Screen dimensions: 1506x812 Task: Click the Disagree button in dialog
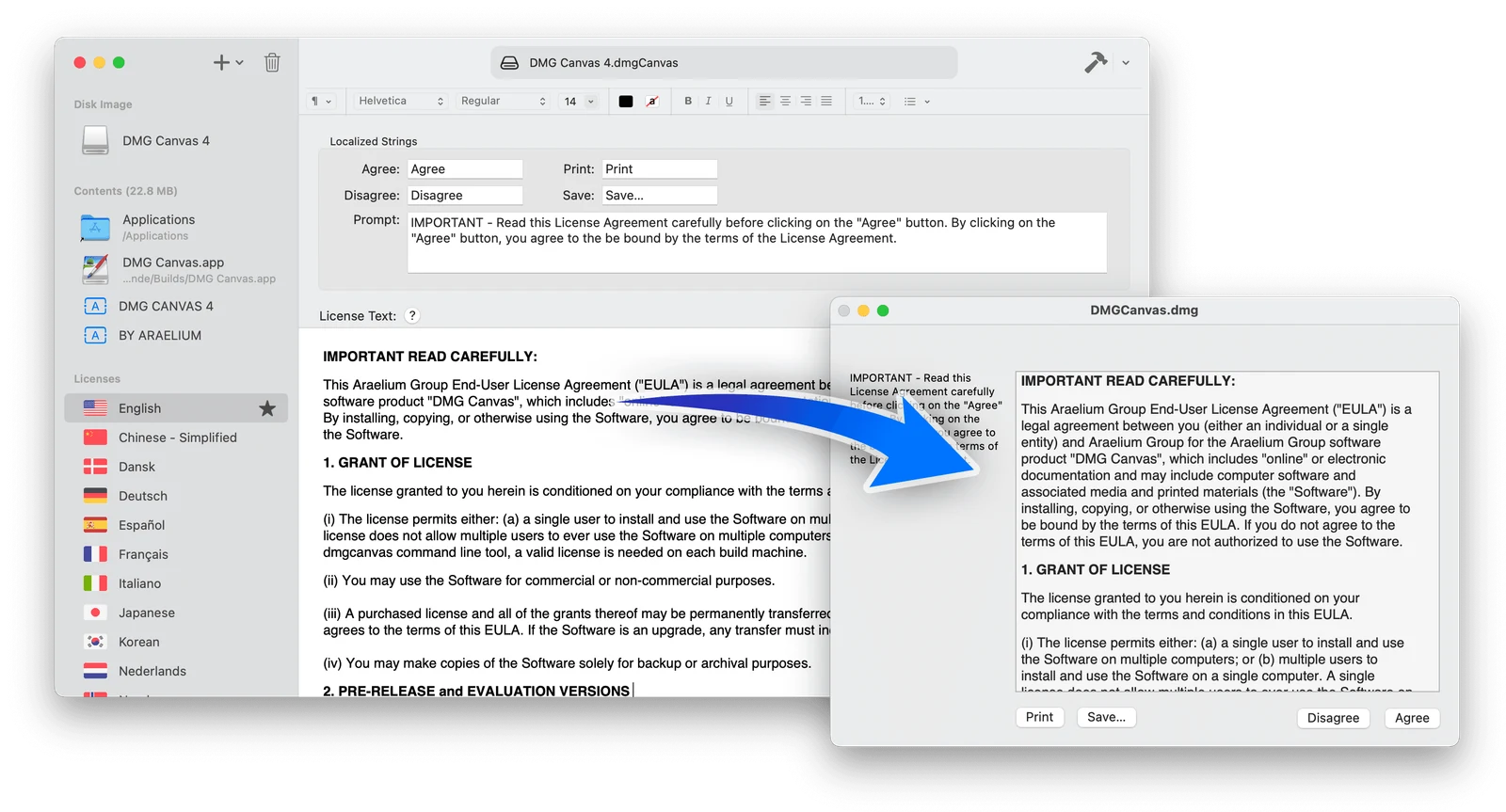tap(1333, 718)
